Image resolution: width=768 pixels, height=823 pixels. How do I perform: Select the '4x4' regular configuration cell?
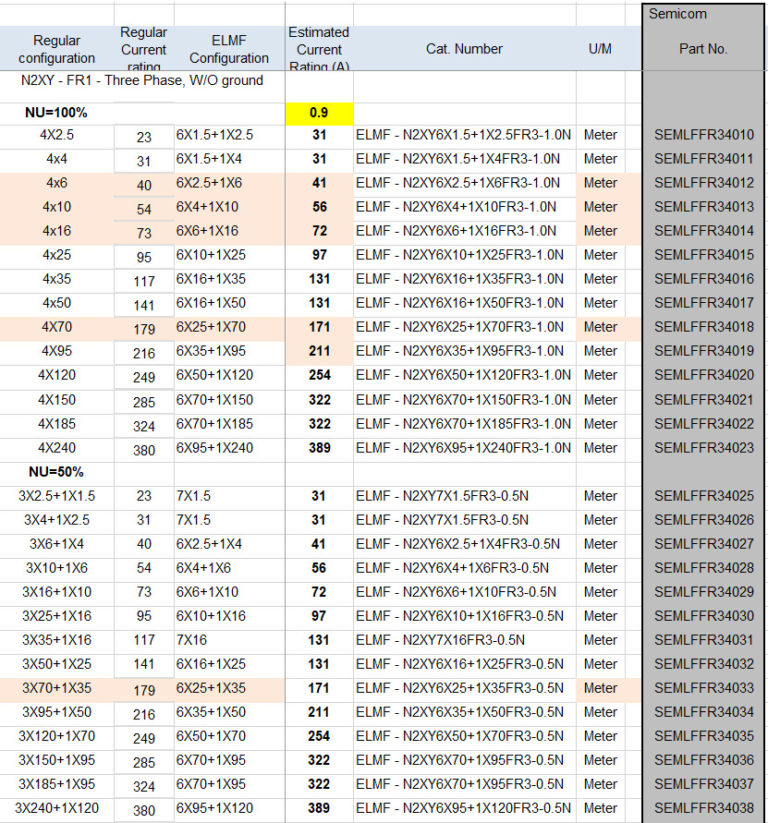coord(57,159)
